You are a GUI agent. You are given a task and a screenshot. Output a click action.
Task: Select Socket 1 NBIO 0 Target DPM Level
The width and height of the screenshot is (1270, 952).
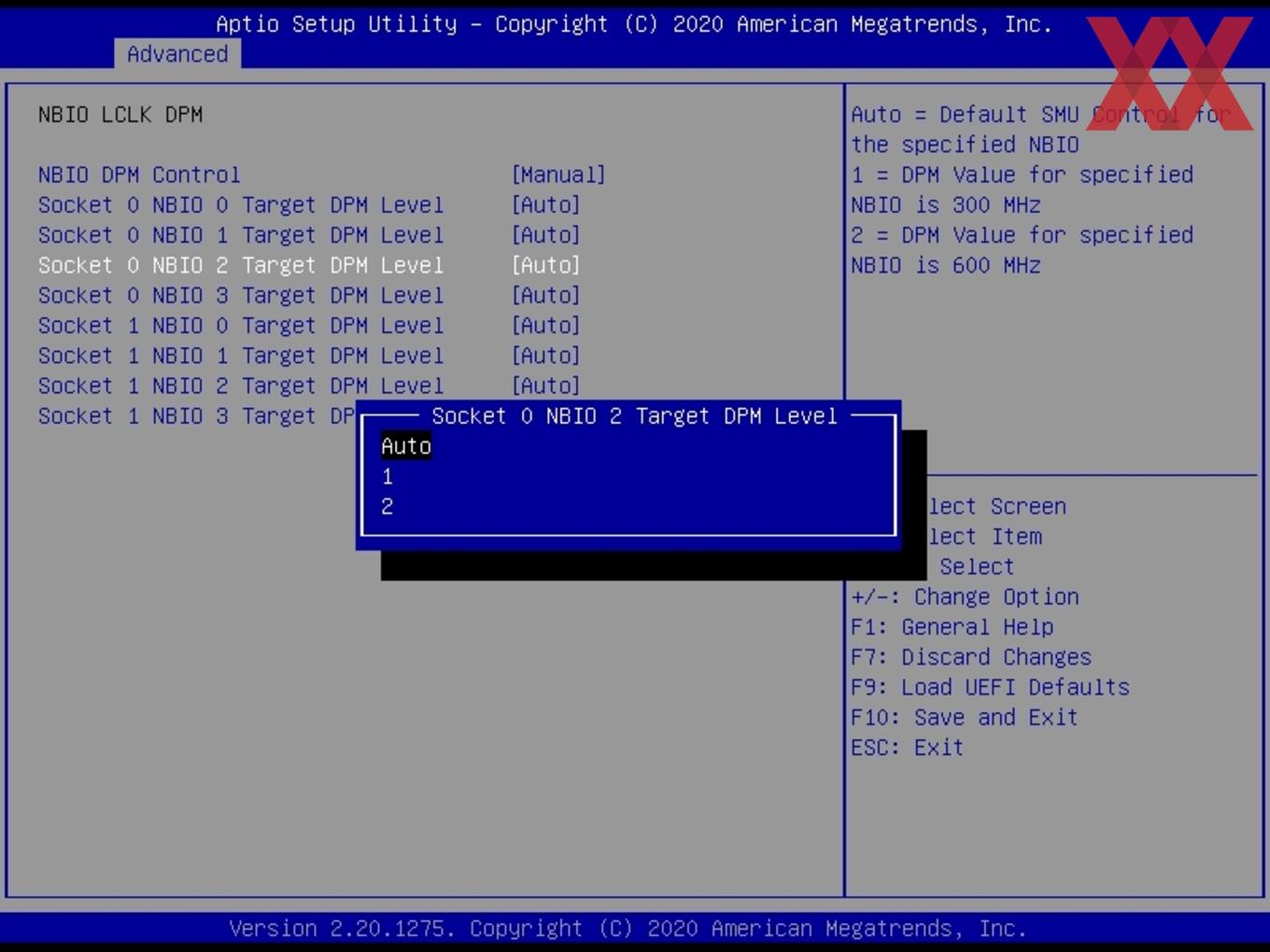241,326
